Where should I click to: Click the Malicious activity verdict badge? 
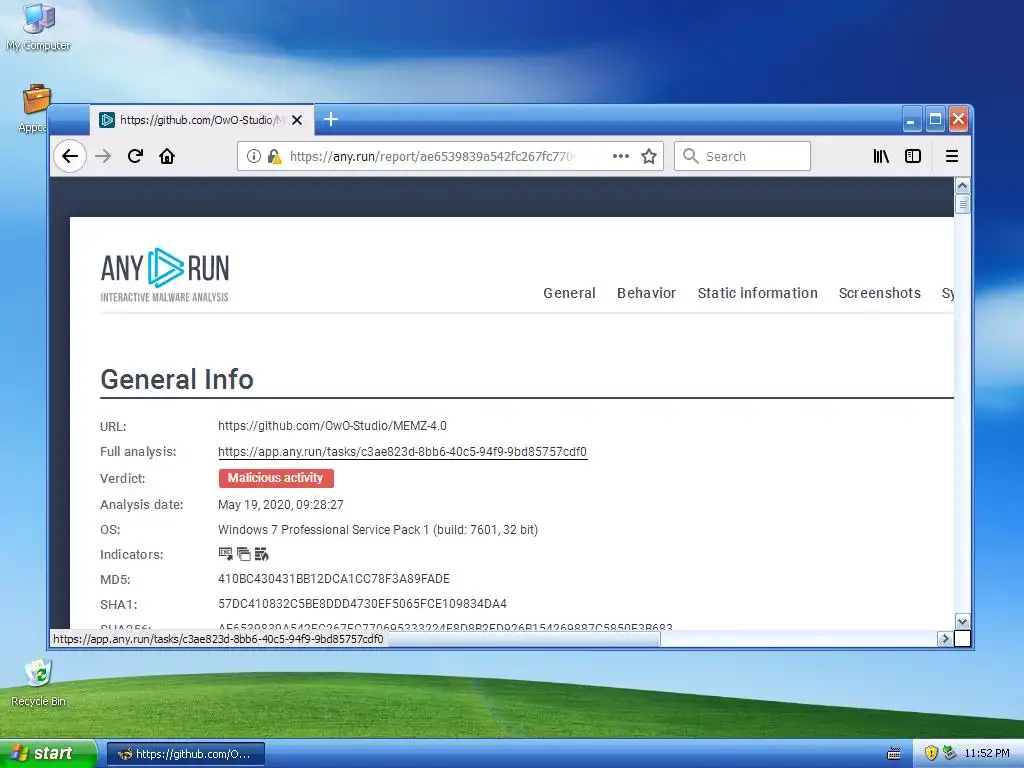click(x=276, y=478)
